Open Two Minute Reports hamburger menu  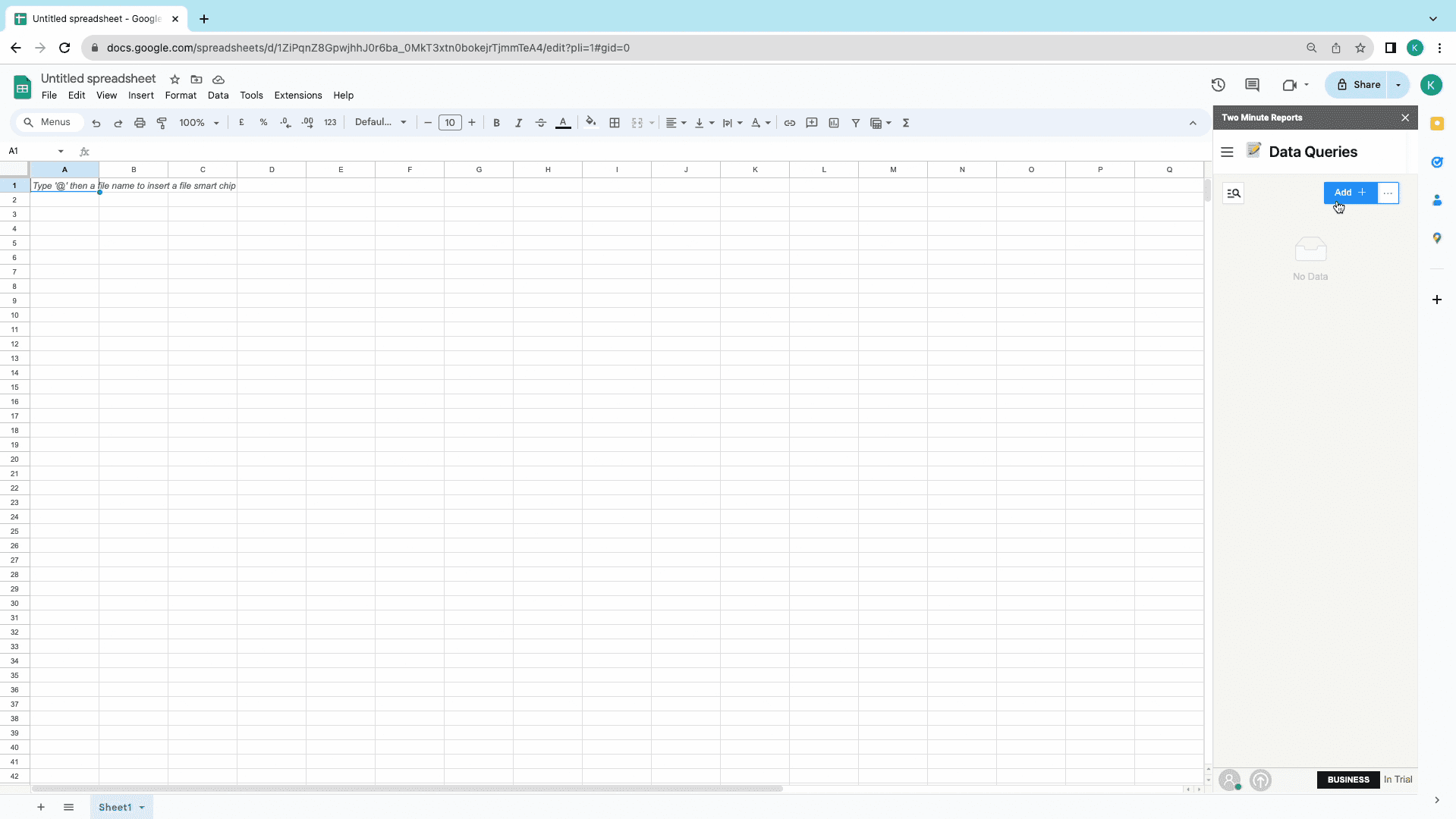1227,152
